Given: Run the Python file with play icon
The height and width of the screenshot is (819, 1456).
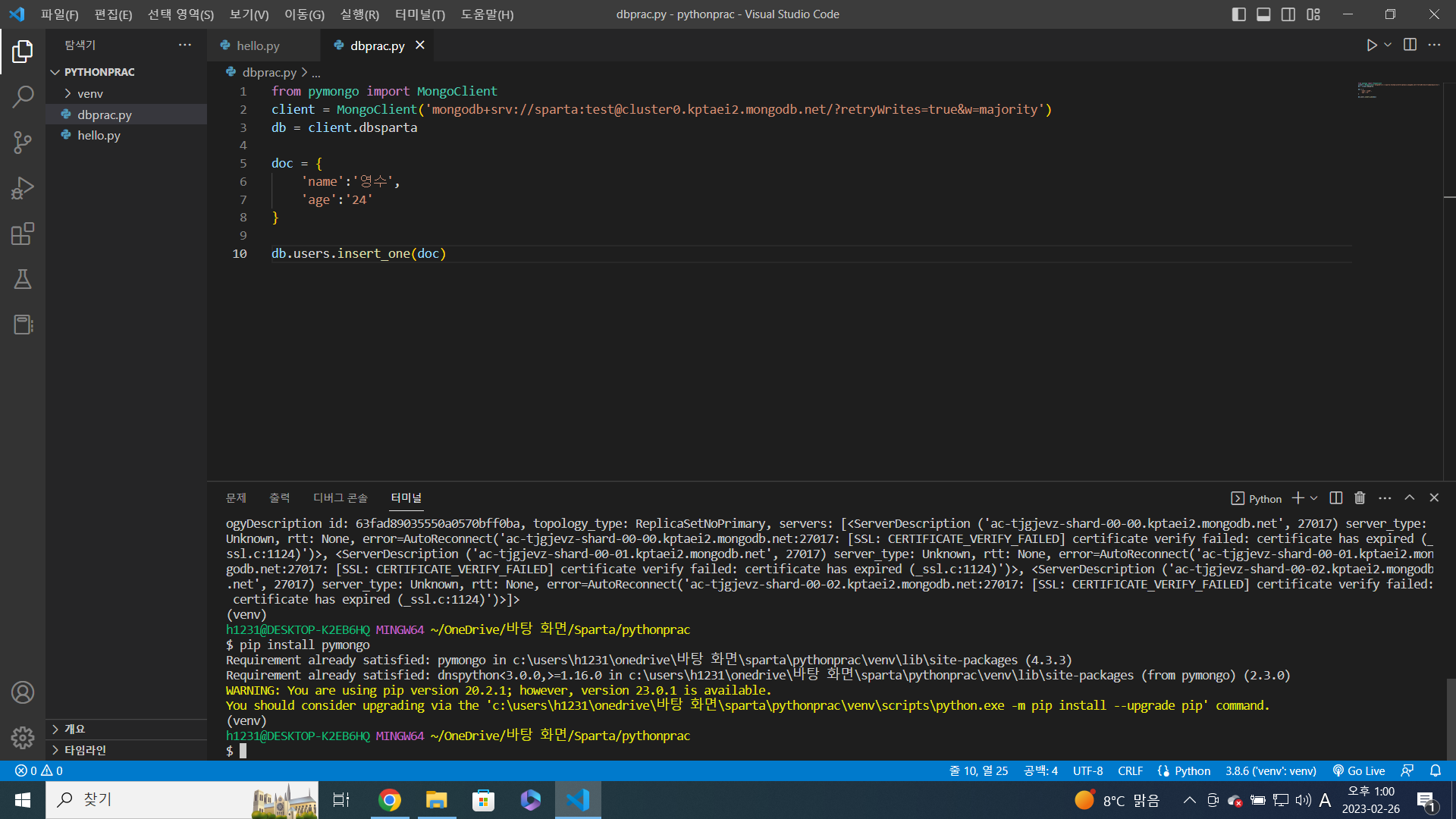Looking at the screenshot, I should [1371, 45].
